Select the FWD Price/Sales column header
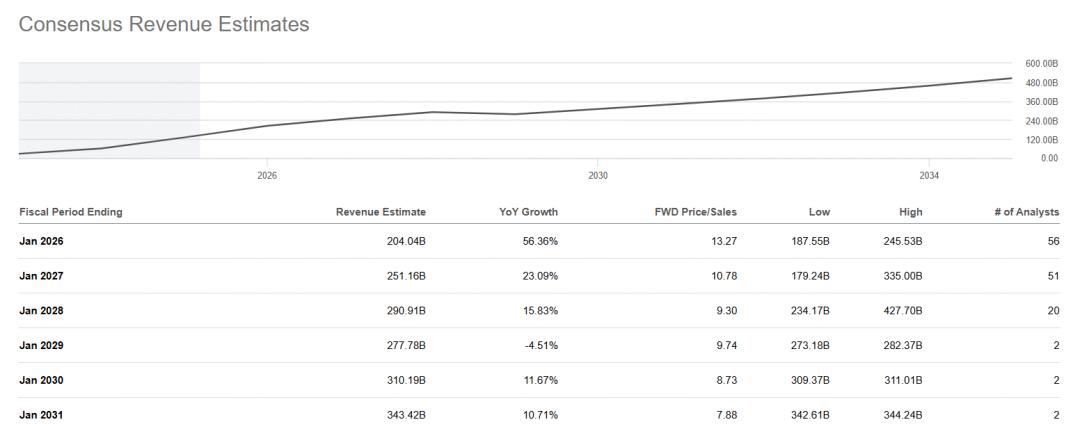The height and width of the screenshot is (429, 1080). pyautogui.click(x=695, y=212)
